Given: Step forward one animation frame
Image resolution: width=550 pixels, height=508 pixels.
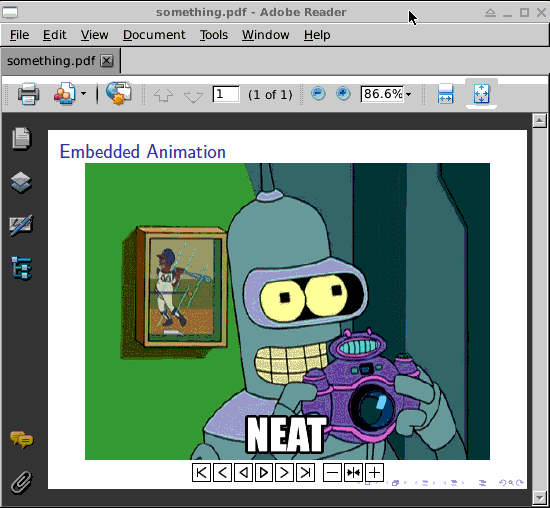Looking at the screenshot, I should [284, 473].
